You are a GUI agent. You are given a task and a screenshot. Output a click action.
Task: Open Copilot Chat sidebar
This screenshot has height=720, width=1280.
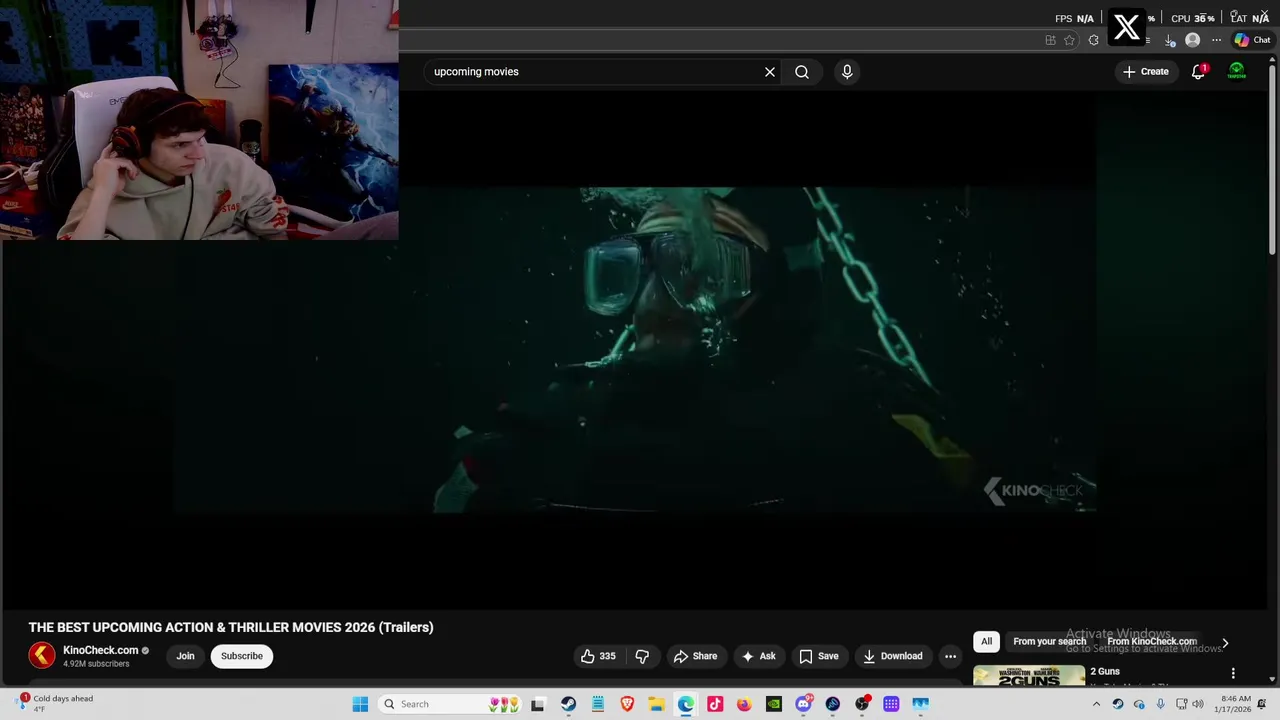point(1252,40)
